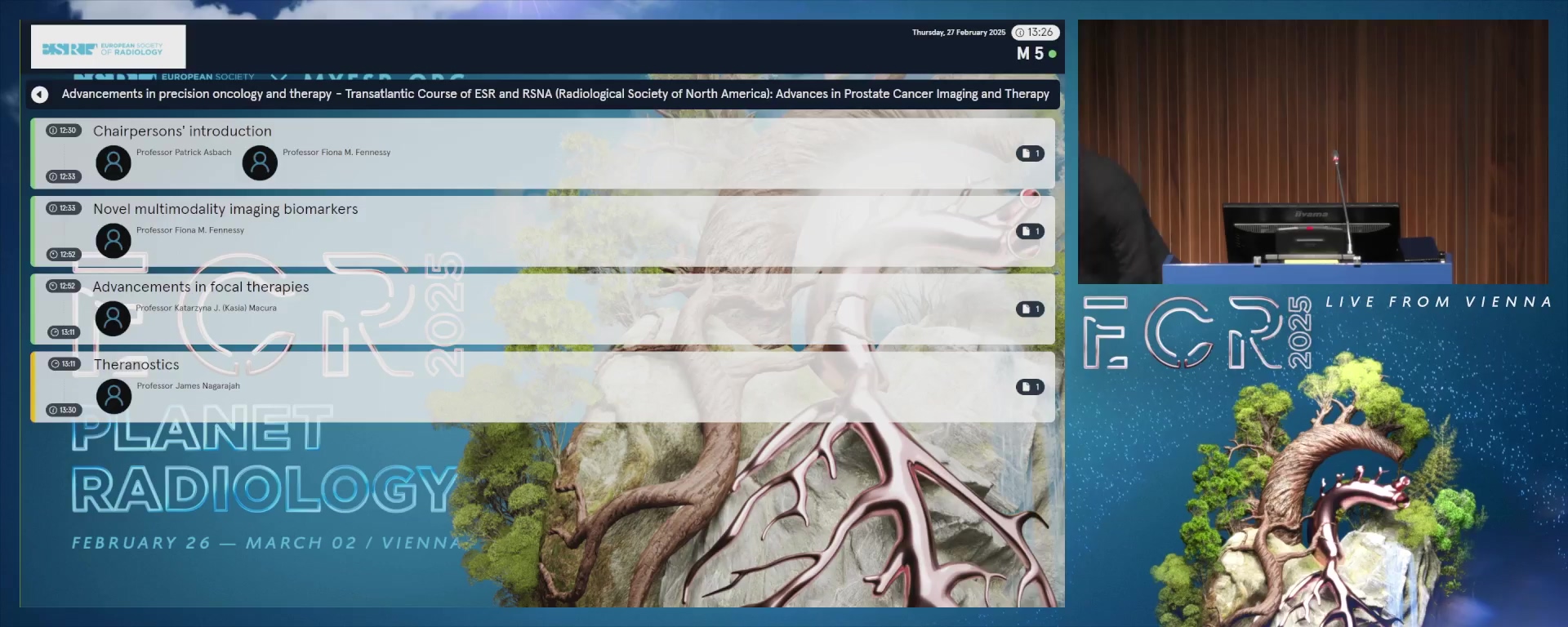
Task: Click Professor Fiona M. Fennessy name under Novel multimodality
Action: (190, 230)
